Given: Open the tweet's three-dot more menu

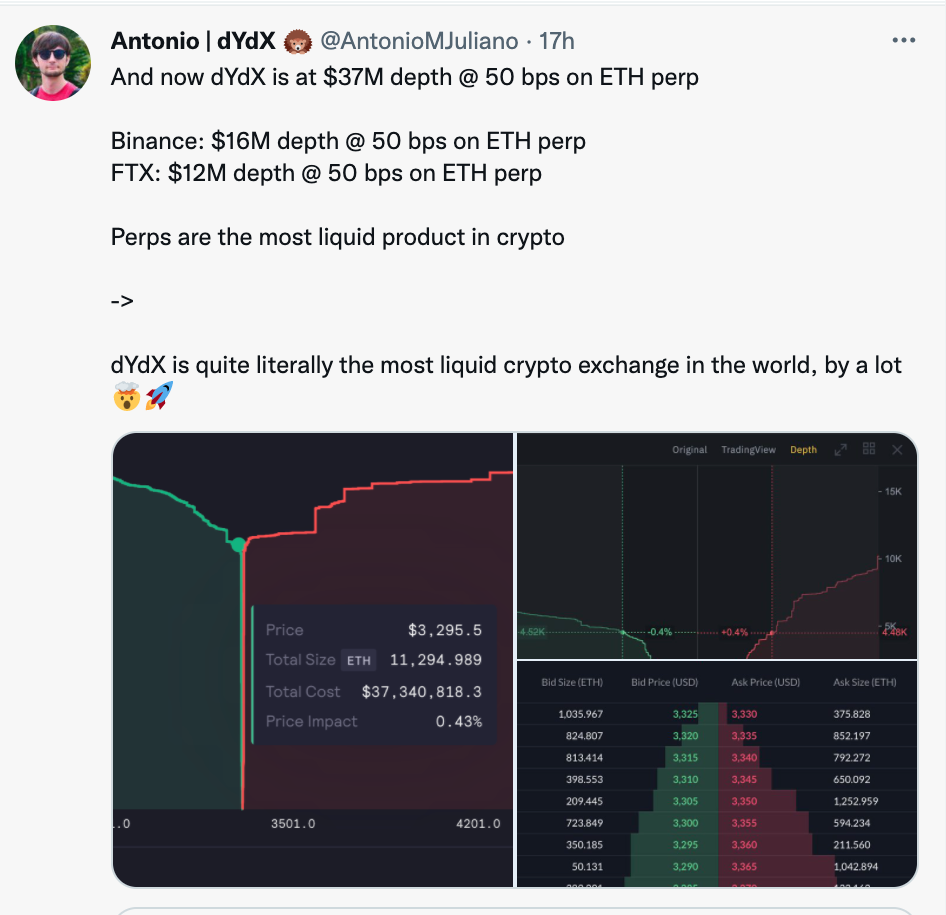Looking at the screenshot, I should pyautogui.click(x=903, y=40).
